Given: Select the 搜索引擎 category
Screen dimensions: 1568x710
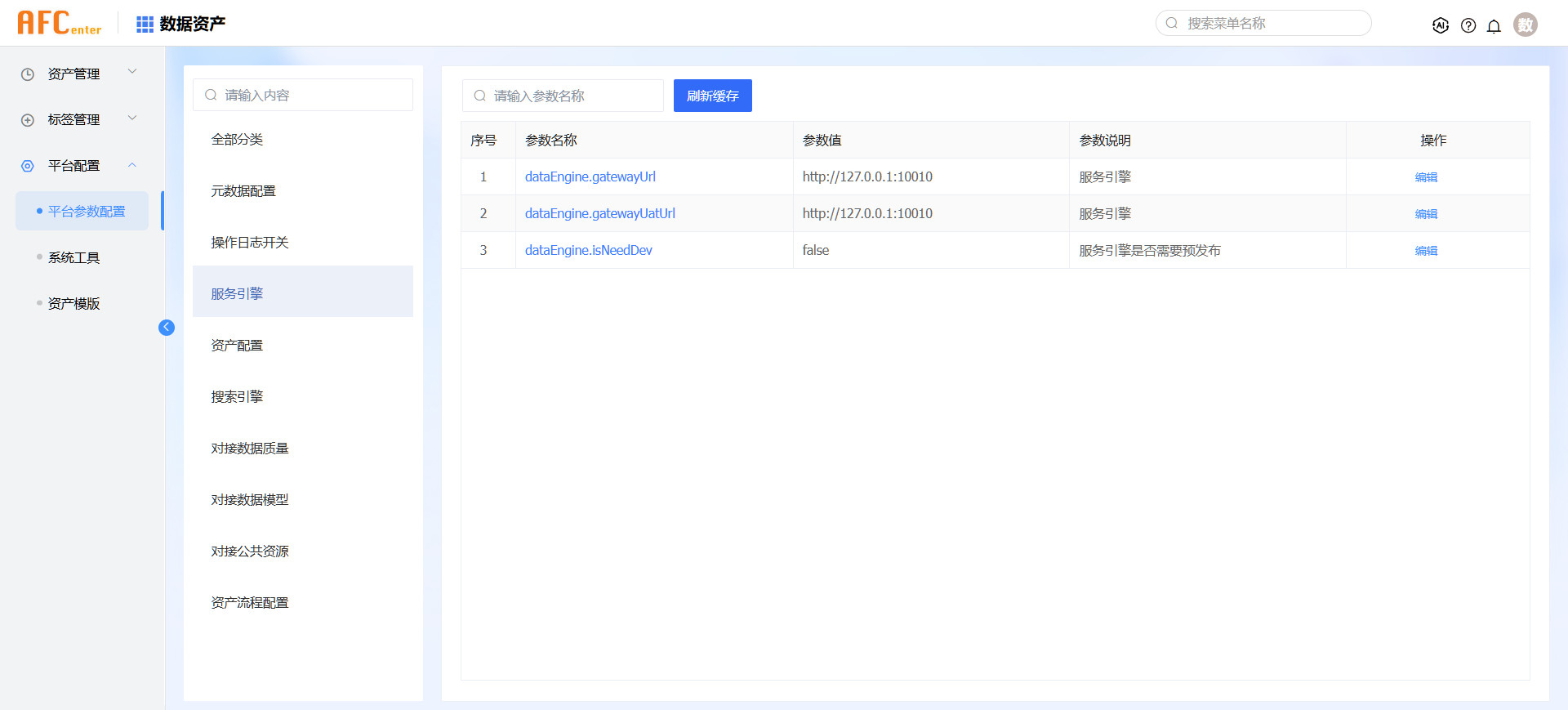Looking at the screenshot, I should point(237,396).
